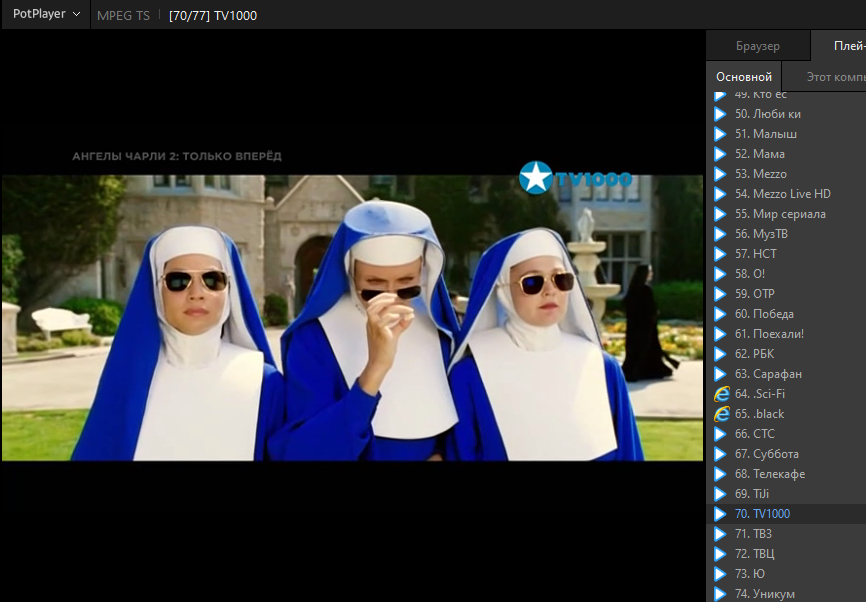Click Internet Explorer icon beside .Sci-Fi
Screen dimensions: 866x602
(721, 394)
